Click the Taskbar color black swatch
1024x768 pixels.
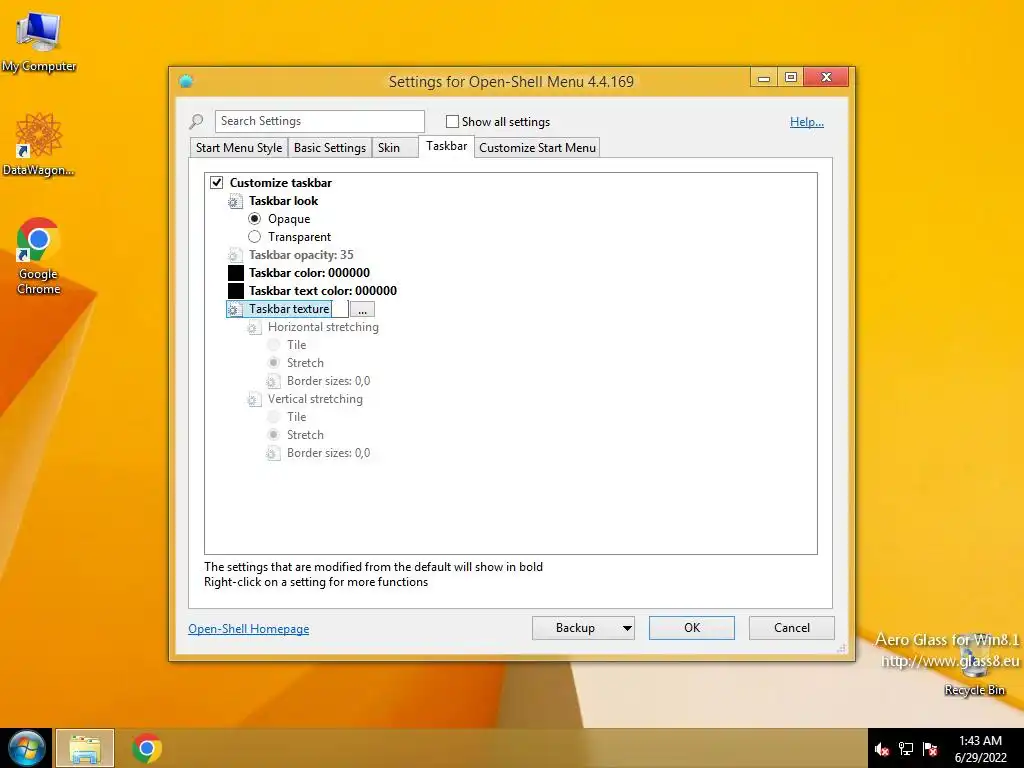tap(236, 273)
